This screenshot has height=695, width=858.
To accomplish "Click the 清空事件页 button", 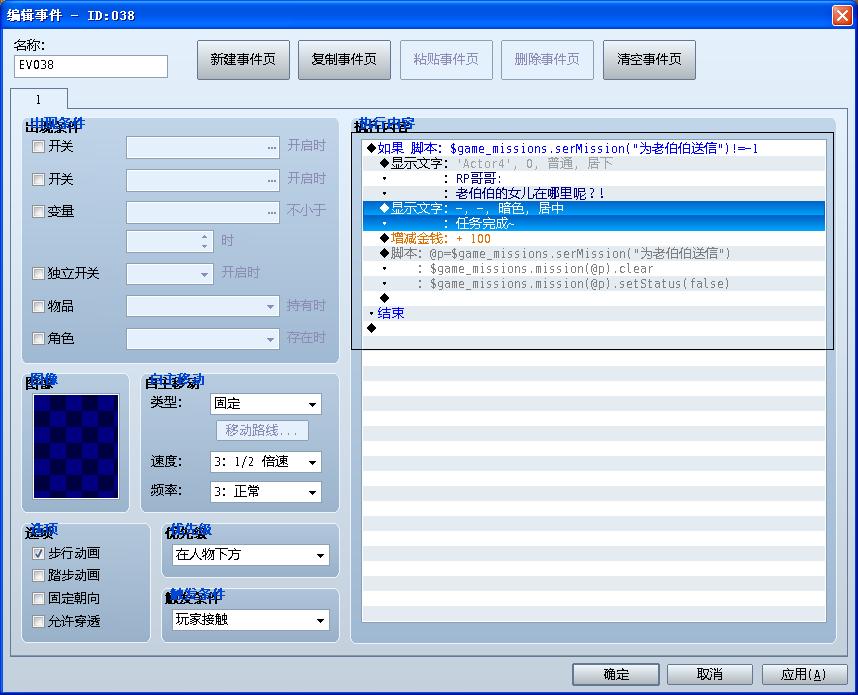I will point(649,60).
